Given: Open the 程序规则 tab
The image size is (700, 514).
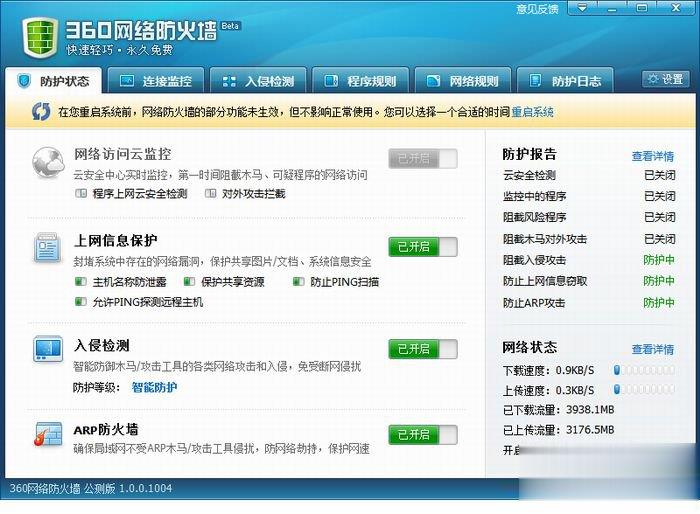Looking at the screenshot, I should (x=361, y=81).
